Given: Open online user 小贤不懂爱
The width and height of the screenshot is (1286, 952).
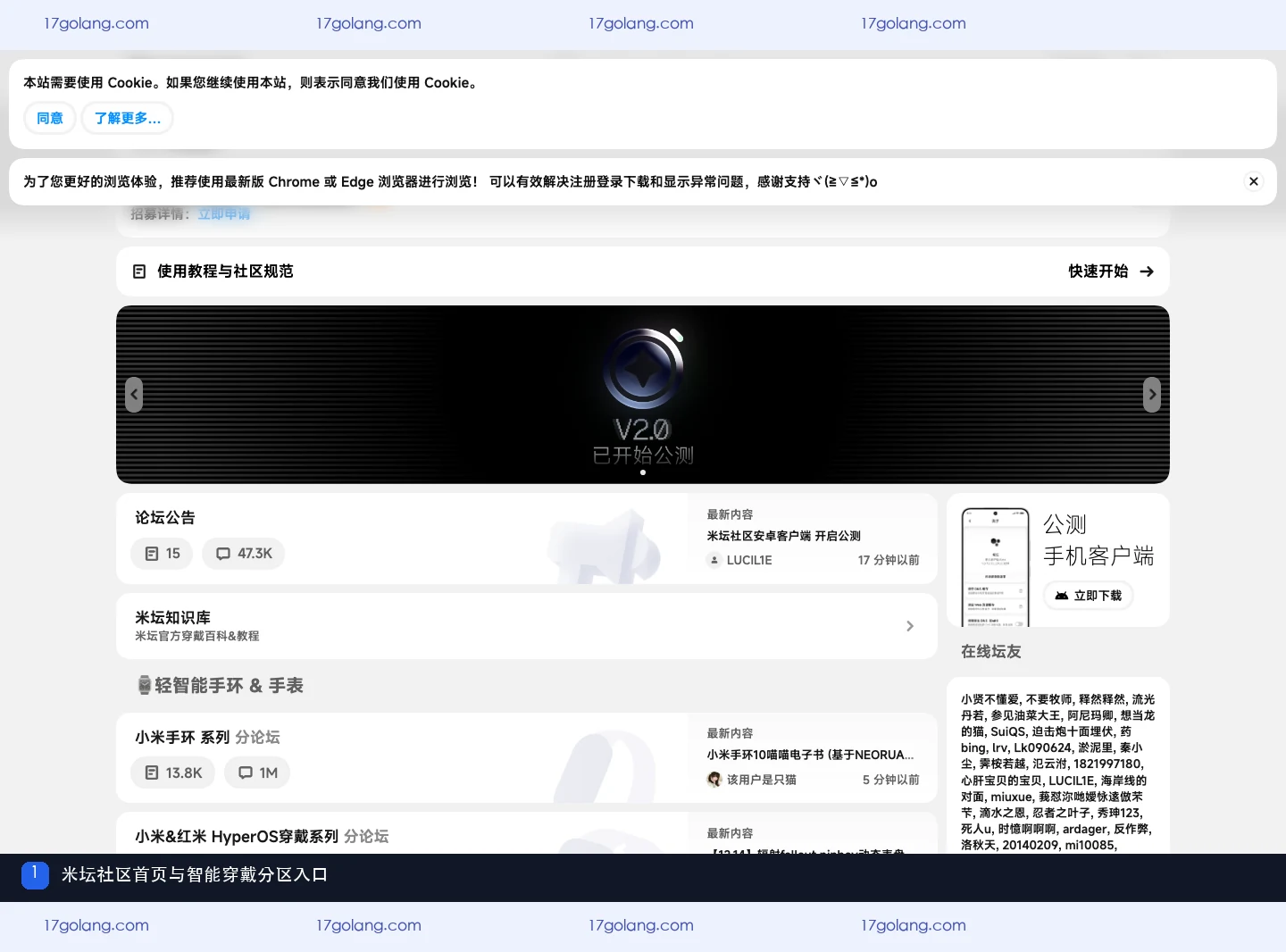Looking at the screenshot, I should [990, 699].
